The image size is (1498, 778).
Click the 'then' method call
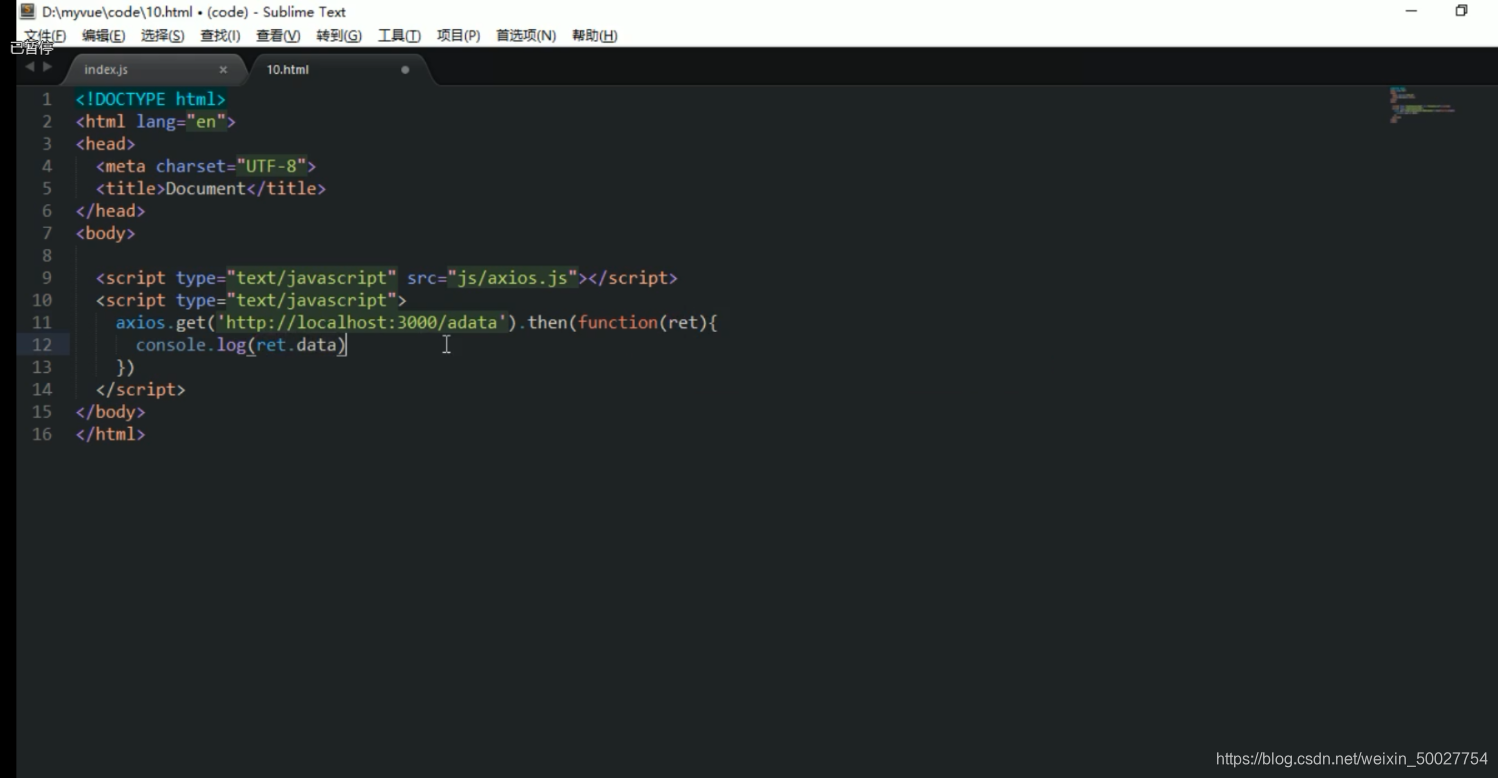pyautogui.click(x=547, y=323)
